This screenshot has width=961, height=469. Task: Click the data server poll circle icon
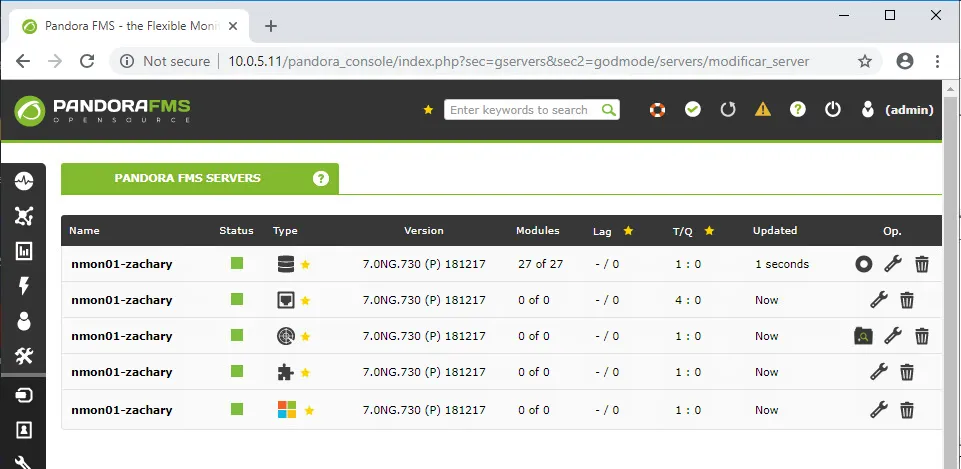pyautogui.click(x=864, y=264)
